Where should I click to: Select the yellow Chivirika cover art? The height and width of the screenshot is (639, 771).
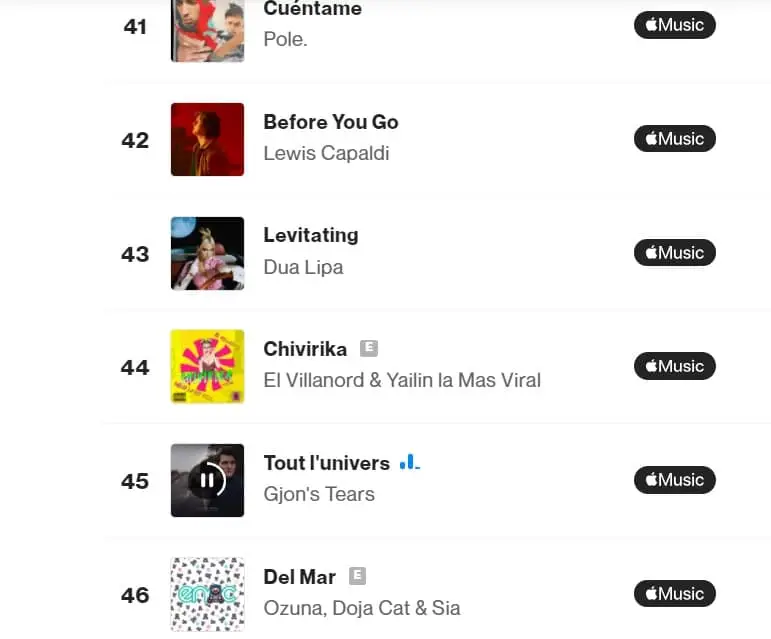pos(207,366)
